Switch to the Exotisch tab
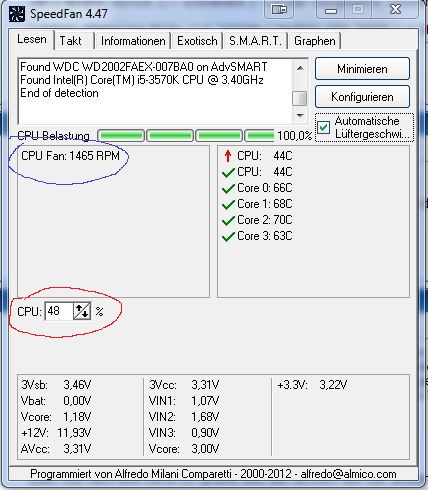 pos(197,41)
